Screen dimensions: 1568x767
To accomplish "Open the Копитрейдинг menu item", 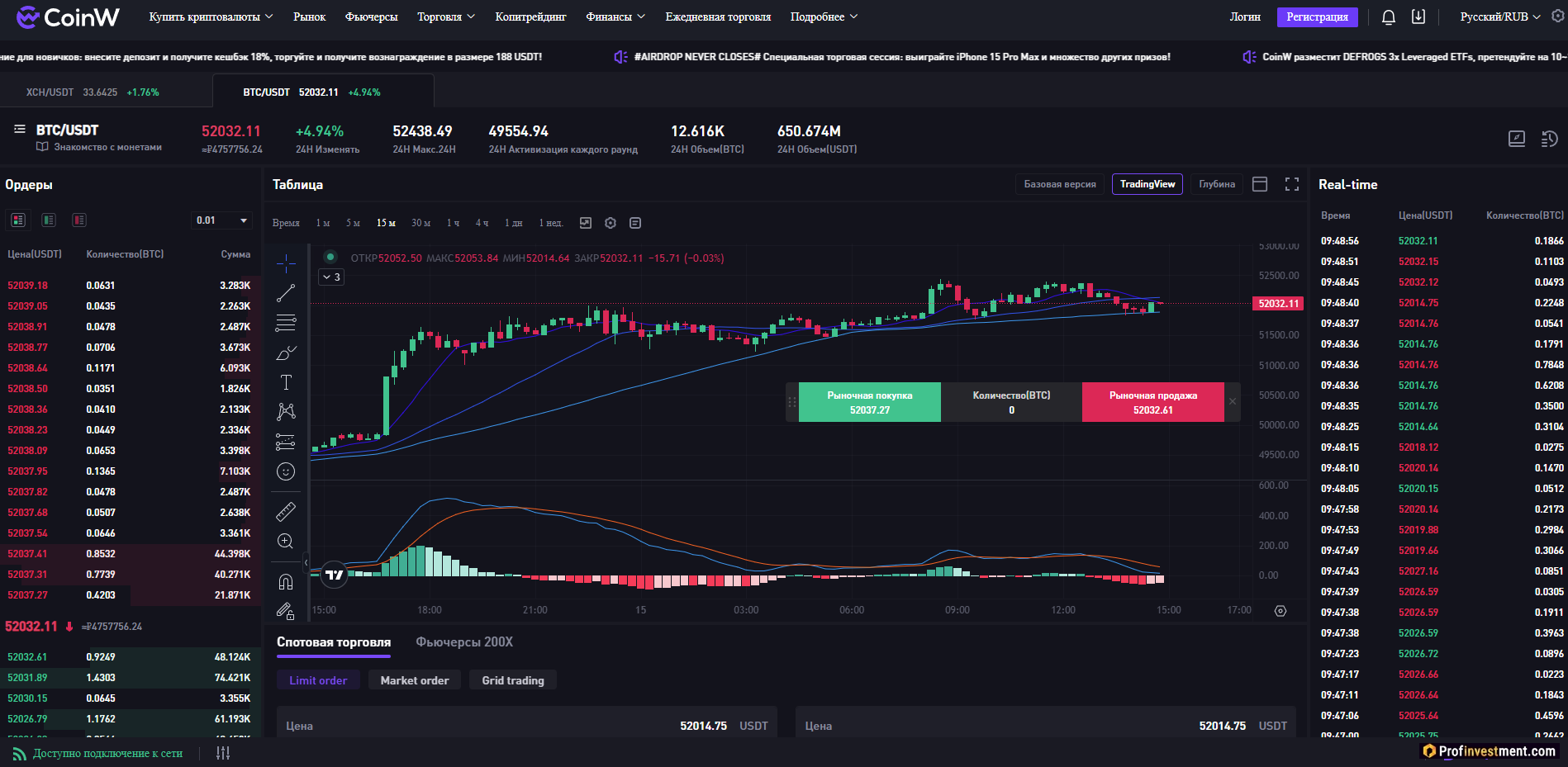I will [x=530, y=17].
